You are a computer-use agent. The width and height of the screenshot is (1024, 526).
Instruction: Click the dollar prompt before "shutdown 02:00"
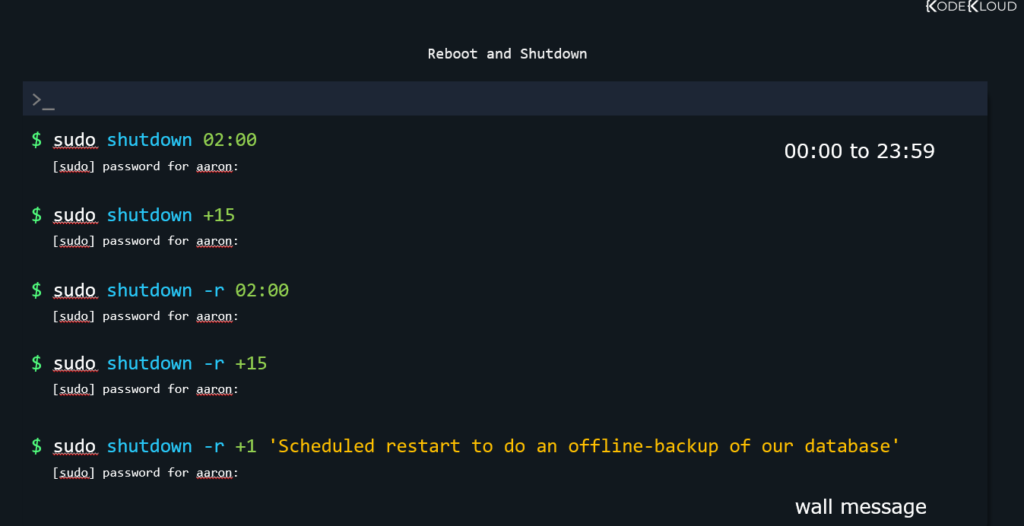[37, 141]
